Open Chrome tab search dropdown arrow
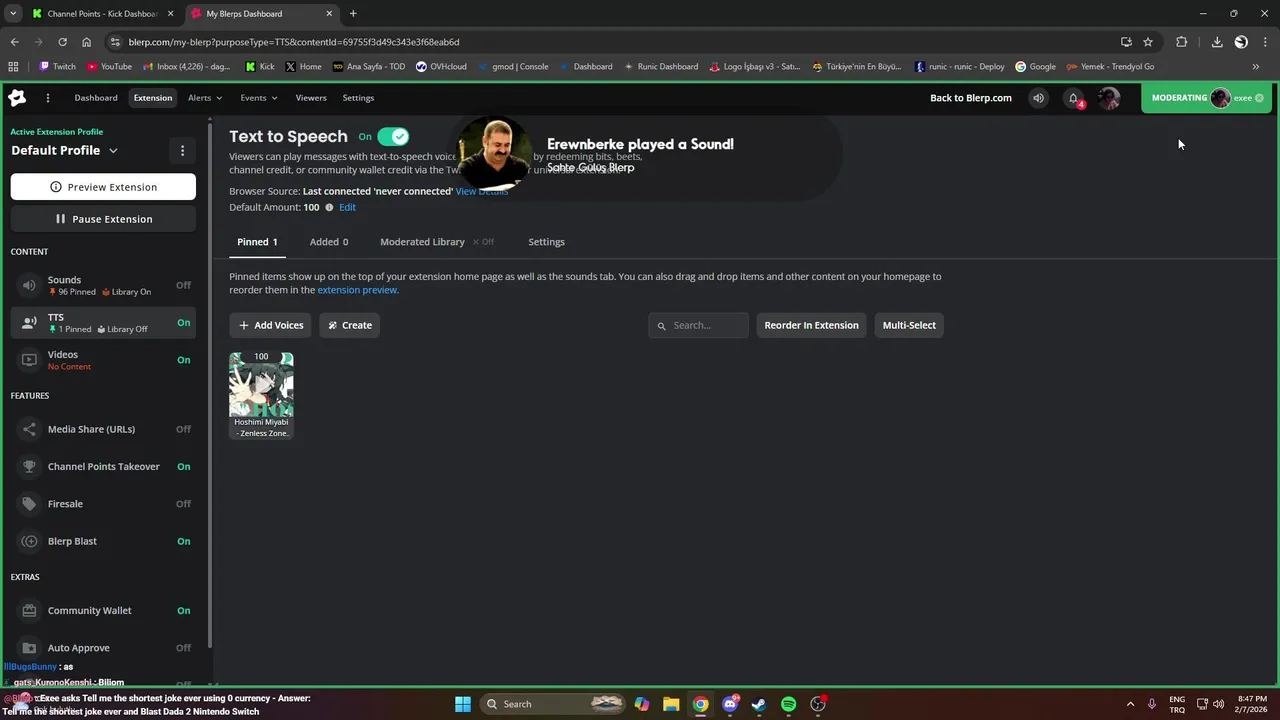This screenshot has height=720, width=1280. click(x=13, y=14)
